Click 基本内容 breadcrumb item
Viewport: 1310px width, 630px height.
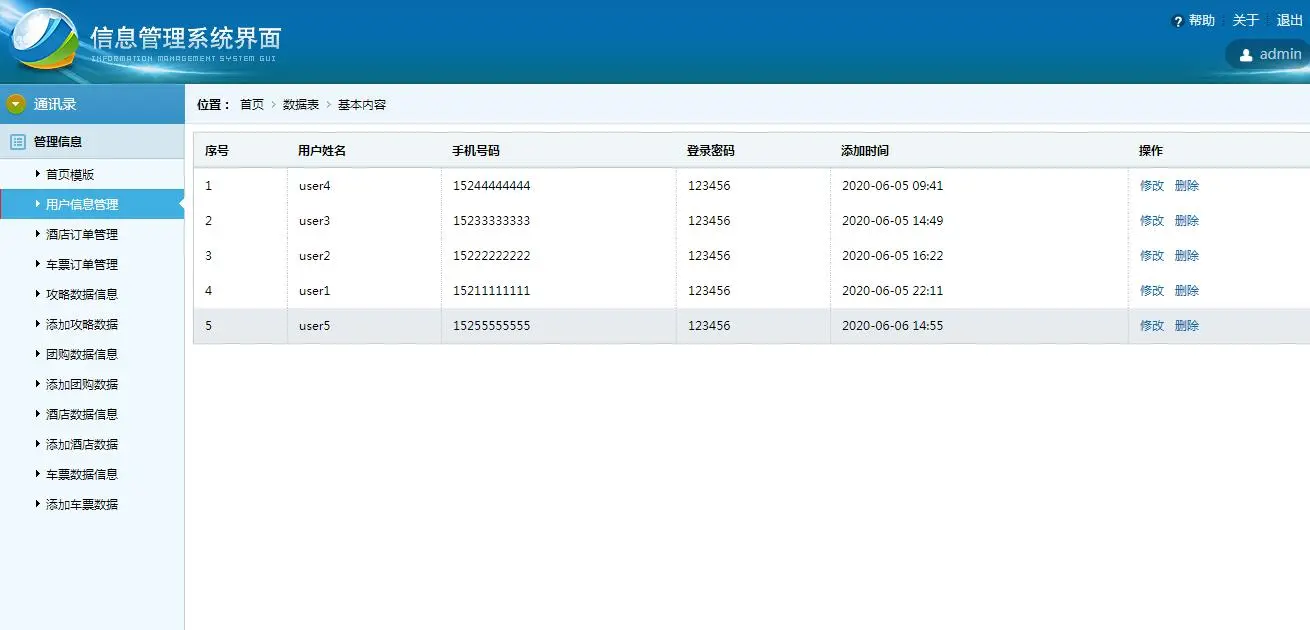[x=362, y=104]
